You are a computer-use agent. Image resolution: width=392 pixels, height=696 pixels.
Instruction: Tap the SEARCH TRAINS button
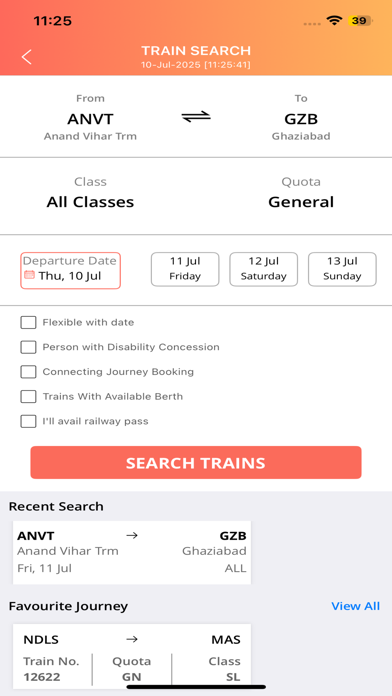pyautogui.click(x=196, y=463)
